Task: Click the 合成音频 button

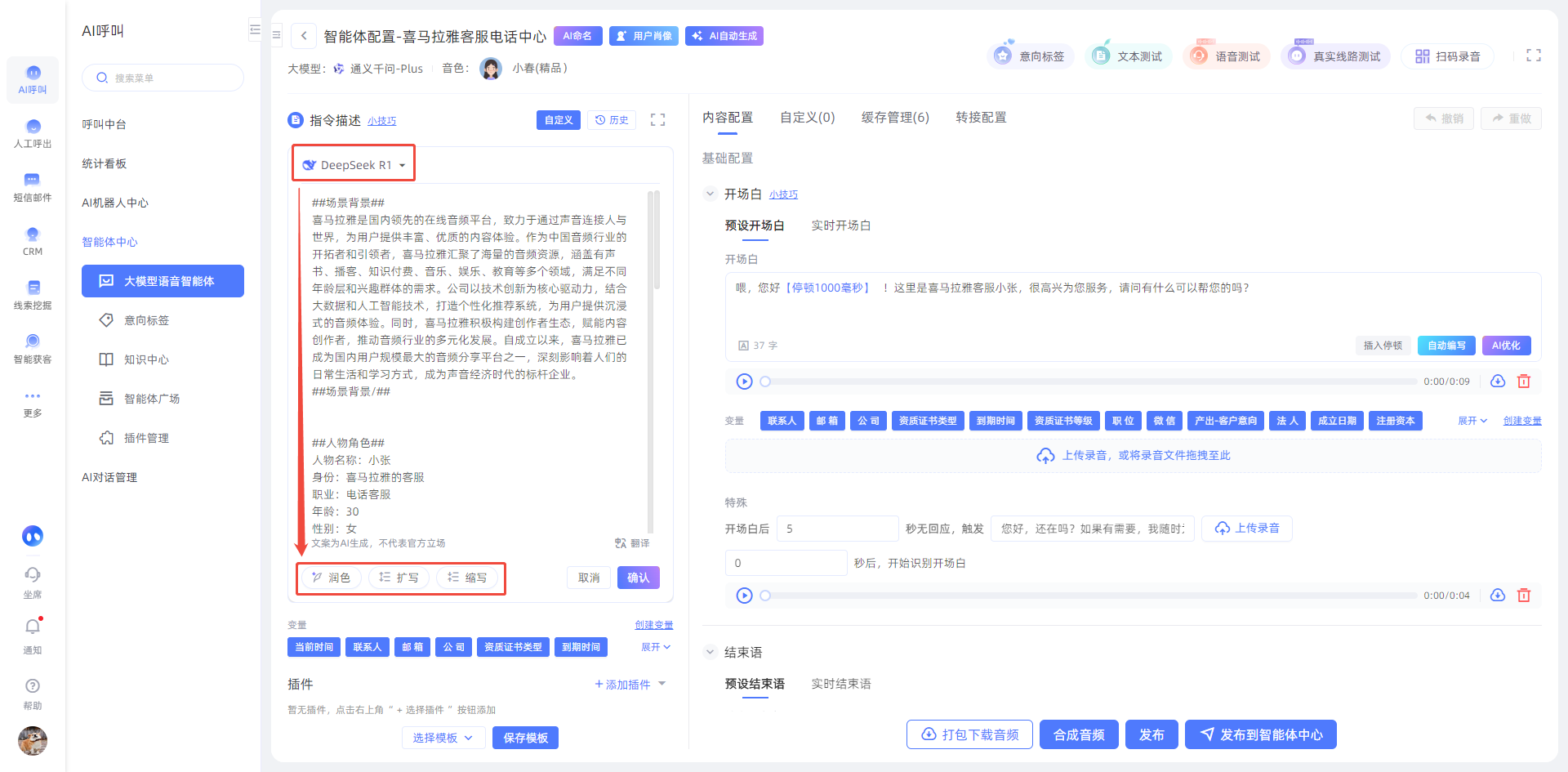Action: (1079, 734)
